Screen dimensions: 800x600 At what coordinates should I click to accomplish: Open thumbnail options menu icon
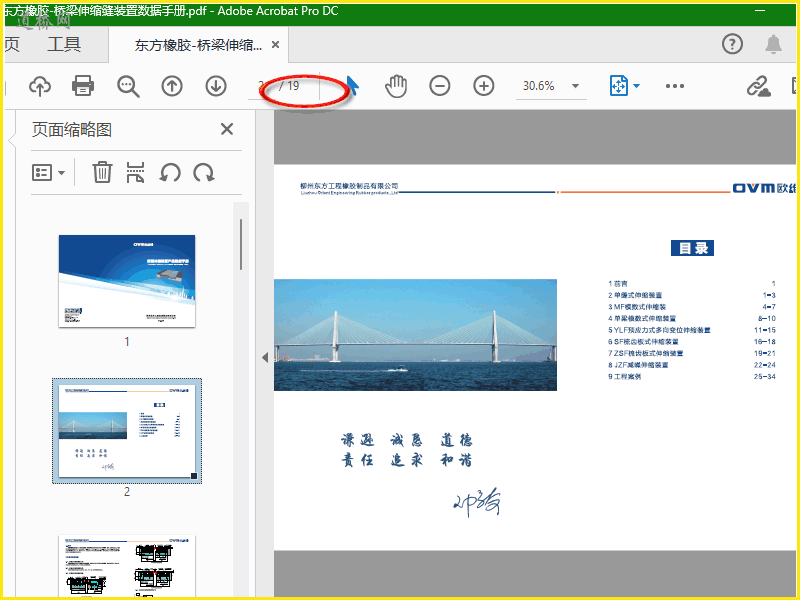pos(48,172)
